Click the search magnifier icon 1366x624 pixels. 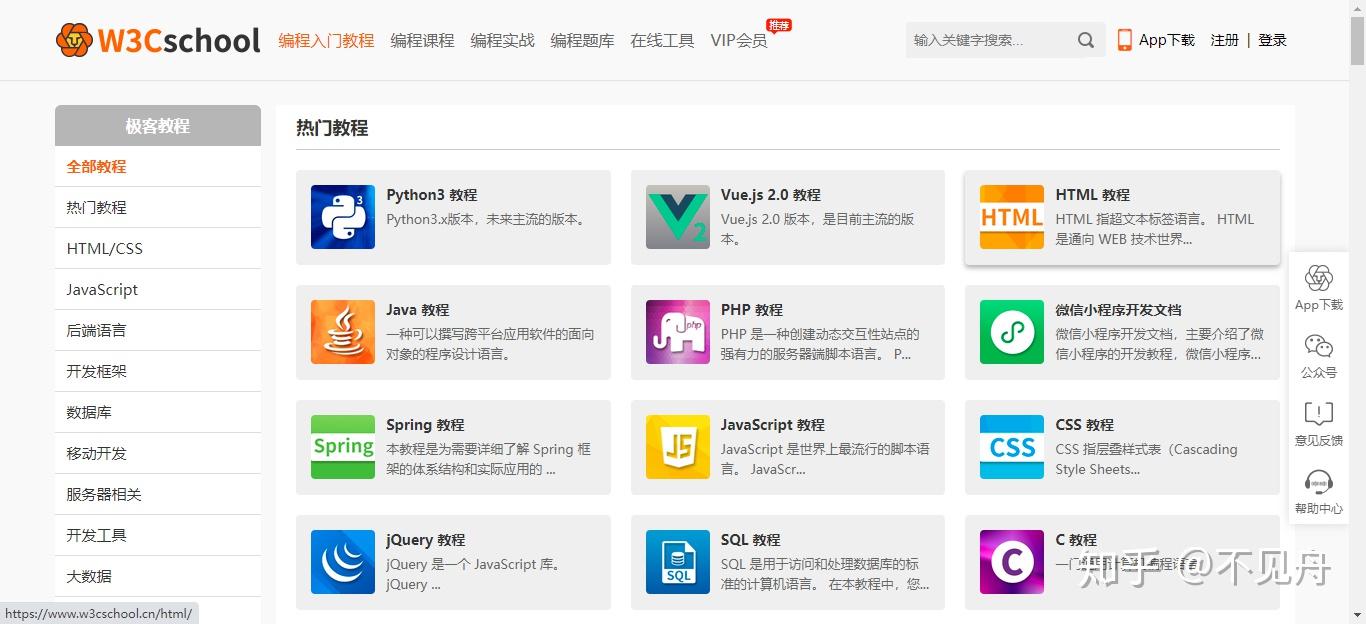tap(1086, 40)
